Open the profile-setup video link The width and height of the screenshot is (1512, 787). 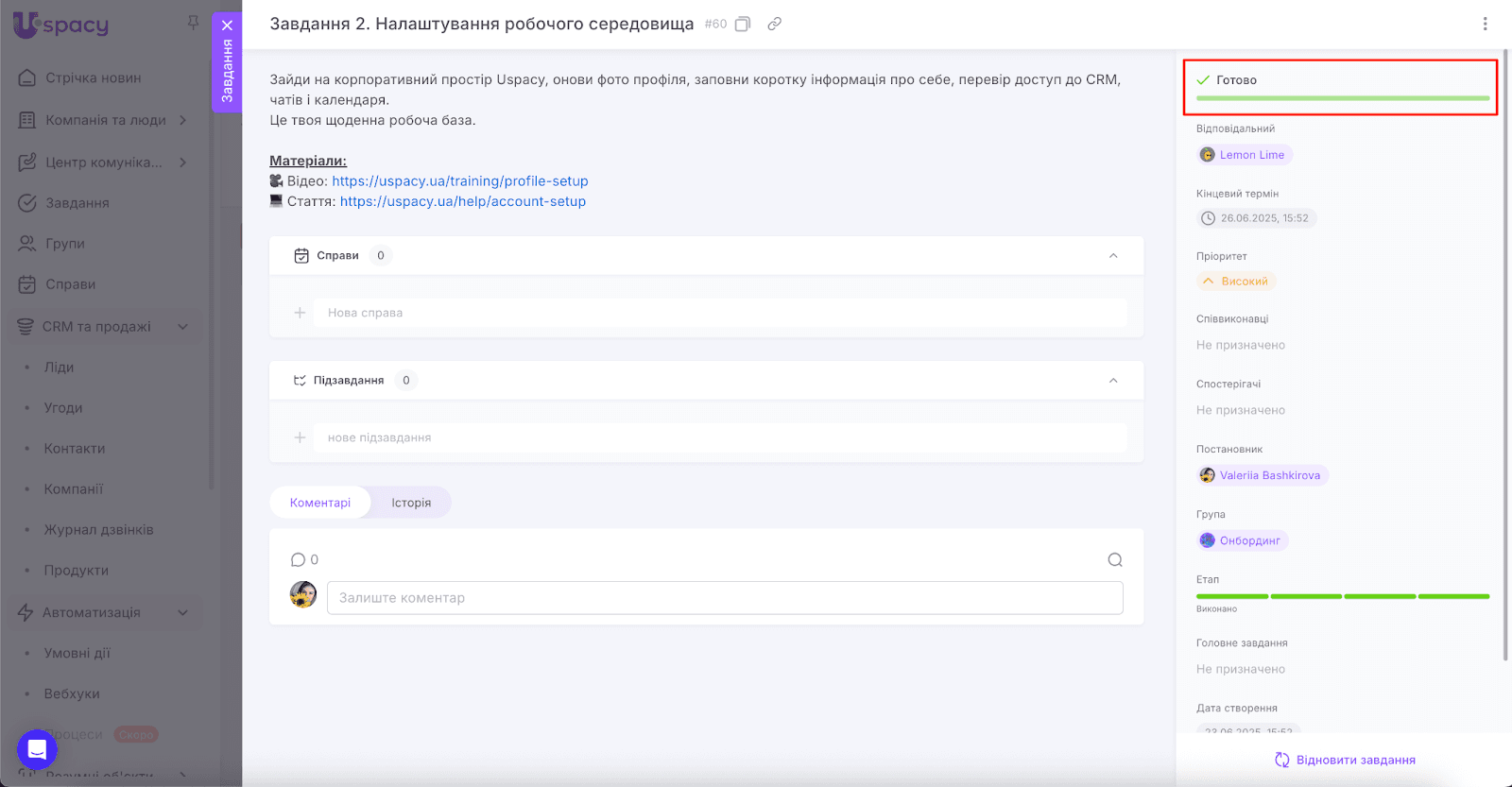(x=459, y=181)
